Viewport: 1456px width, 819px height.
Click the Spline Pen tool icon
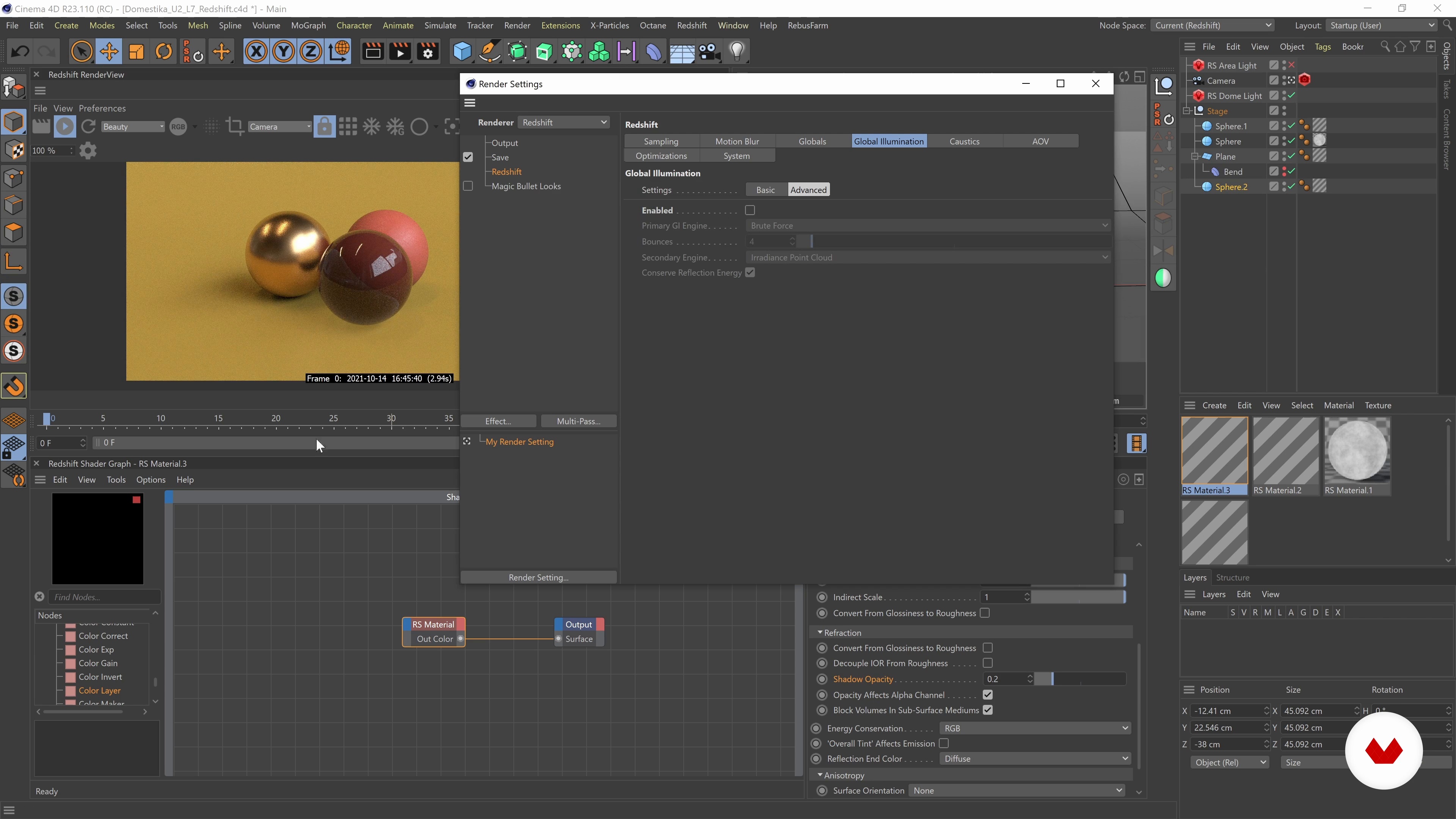(x=490, y=52)
